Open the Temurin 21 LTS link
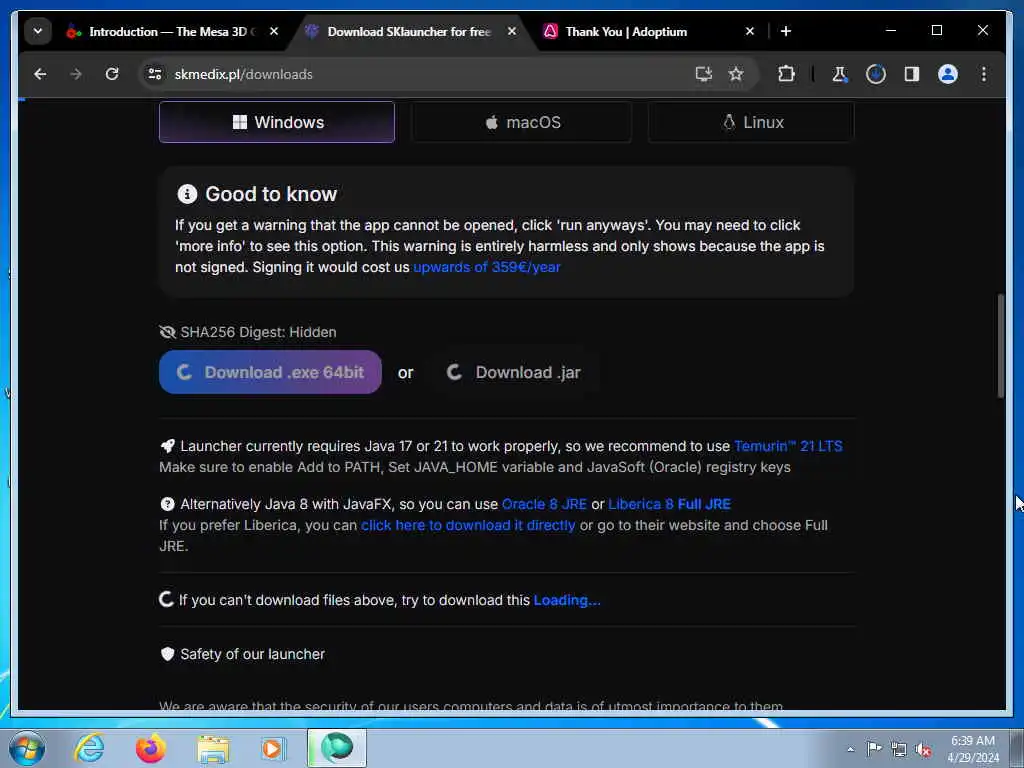The image size is (1024, 768). (788, 446)
